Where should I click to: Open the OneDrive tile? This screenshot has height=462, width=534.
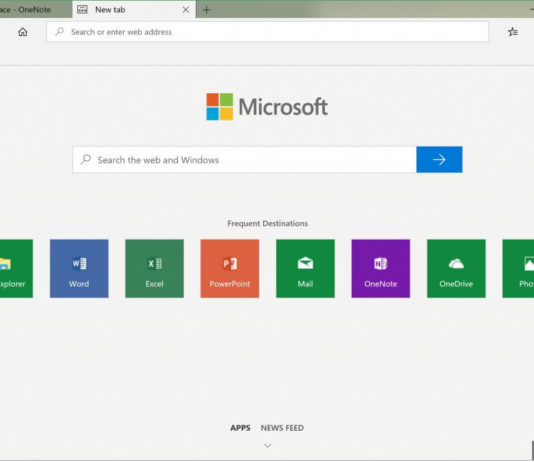tap(456, 269)
